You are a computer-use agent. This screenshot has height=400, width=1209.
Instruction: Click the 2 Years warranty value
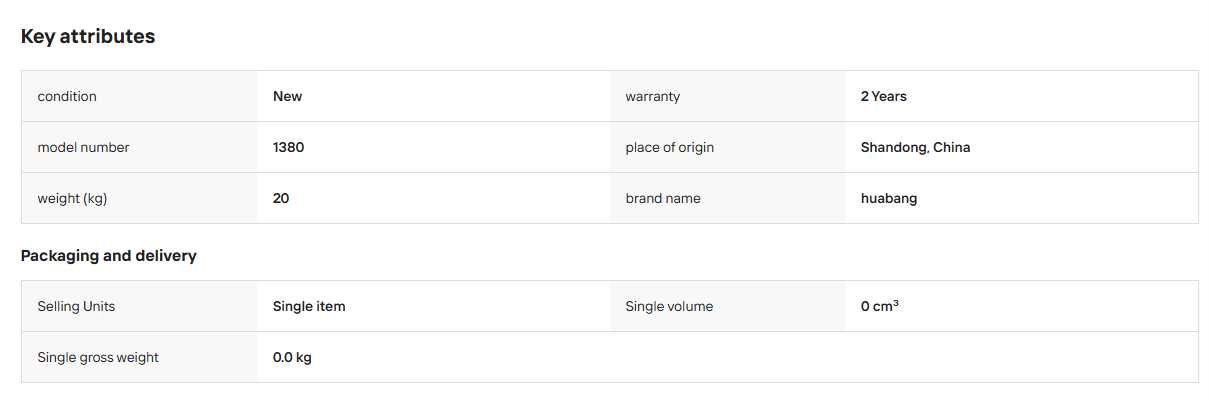click(884, 97)
